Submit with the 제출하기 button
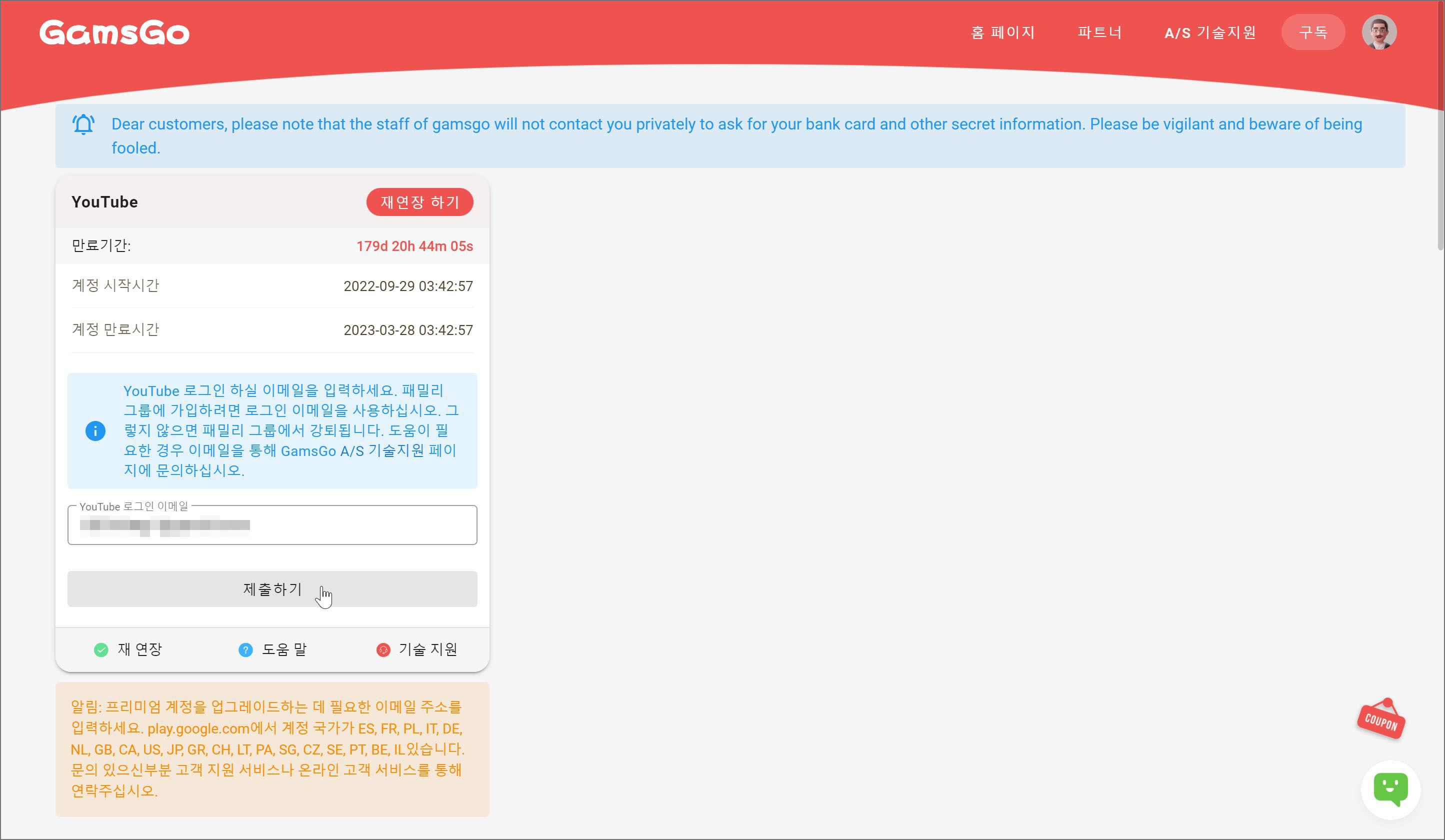Screen dimensions: 1445x840 pyautogui.click(x=272, y=589)
